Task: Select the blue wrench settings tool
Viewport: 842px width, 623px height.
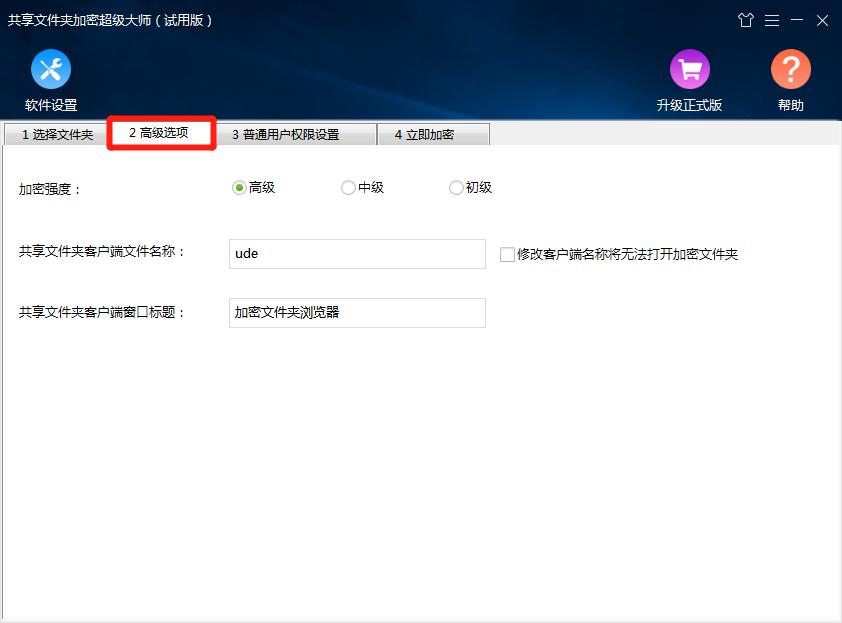Action: (50, 70)
